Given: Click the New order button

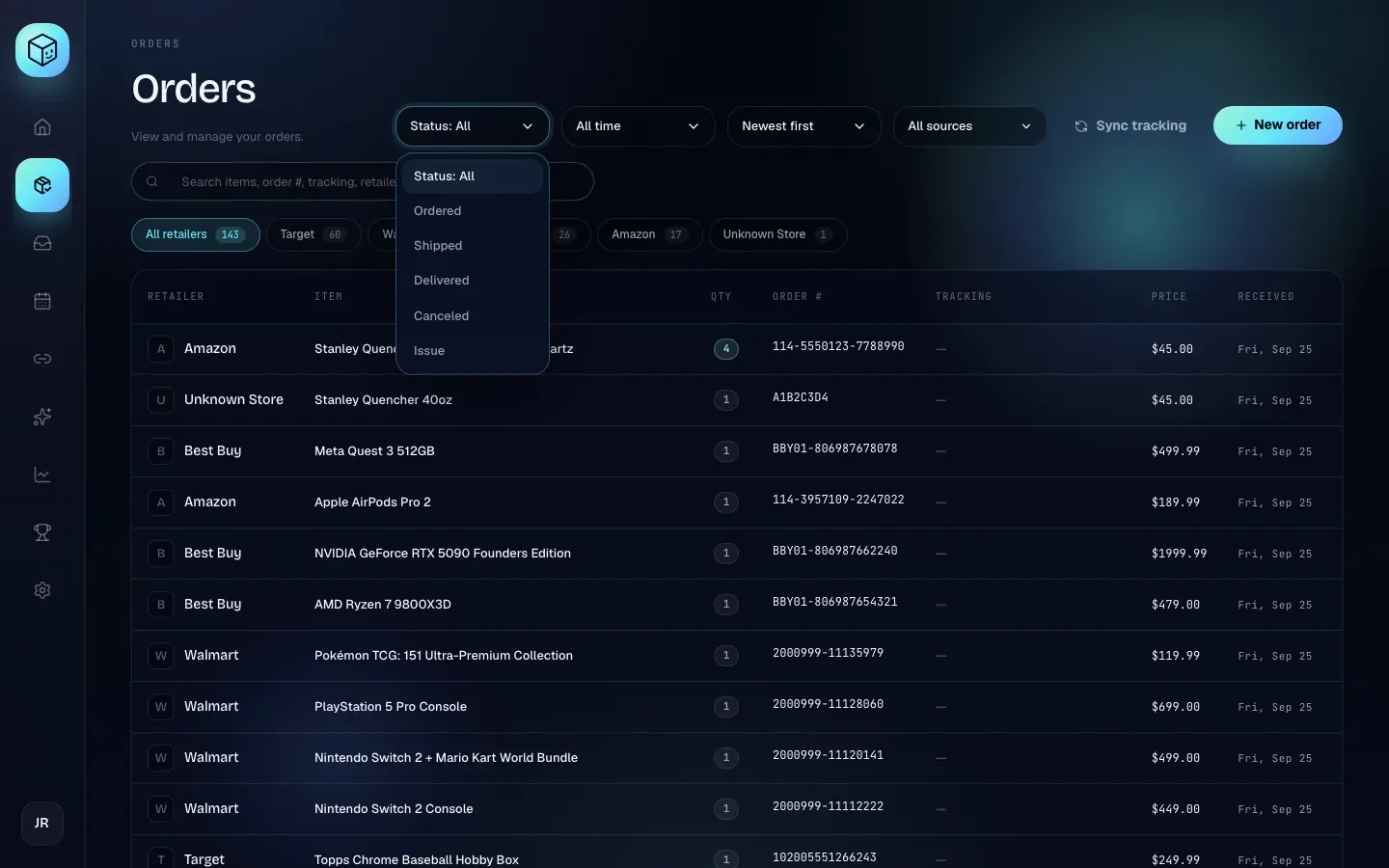Looking at the screenshot, I should (x=1277, y=125).
